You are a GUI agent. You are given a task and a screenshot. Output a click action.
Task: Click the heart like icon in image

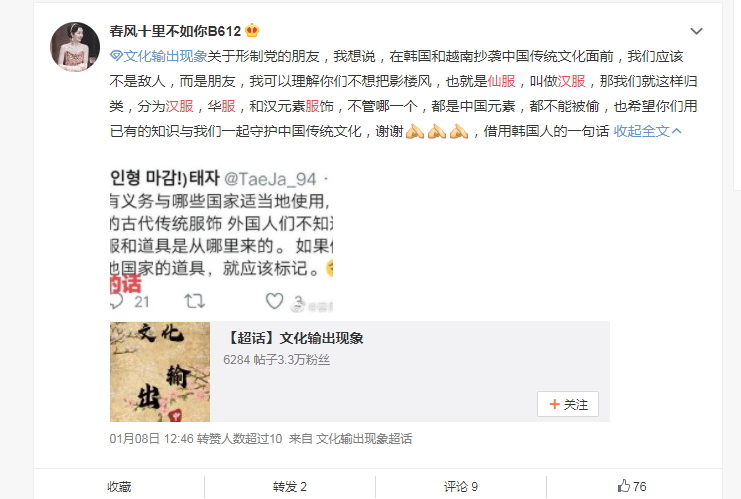274,301
